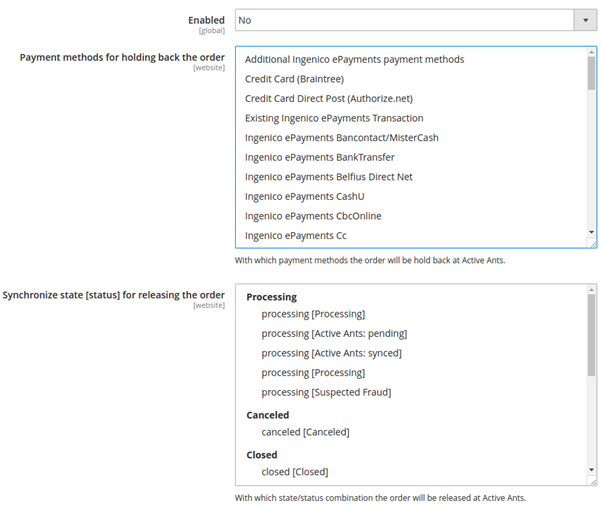Choose Ingenico ePayments Belfius Direct Net

point(328,177)
